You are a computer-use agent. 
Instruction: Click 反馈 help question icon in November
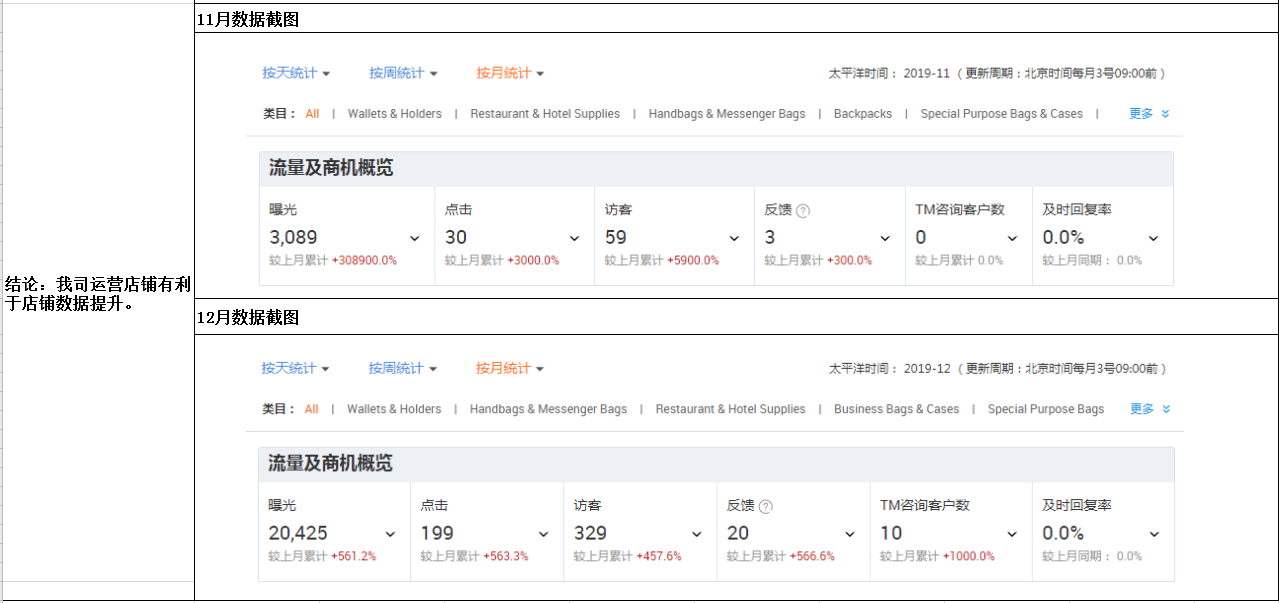(803, 211)
